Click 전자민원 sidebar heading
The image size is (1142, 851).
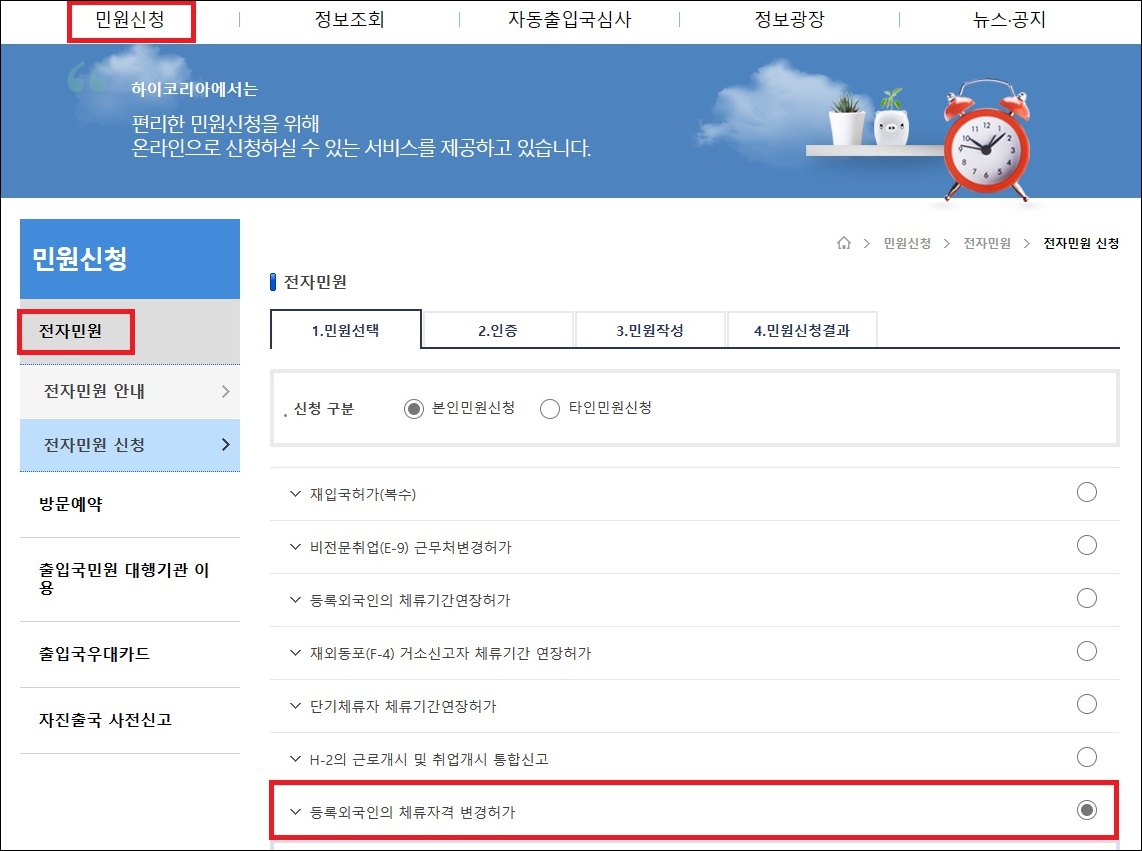click(x=71, y=332)
